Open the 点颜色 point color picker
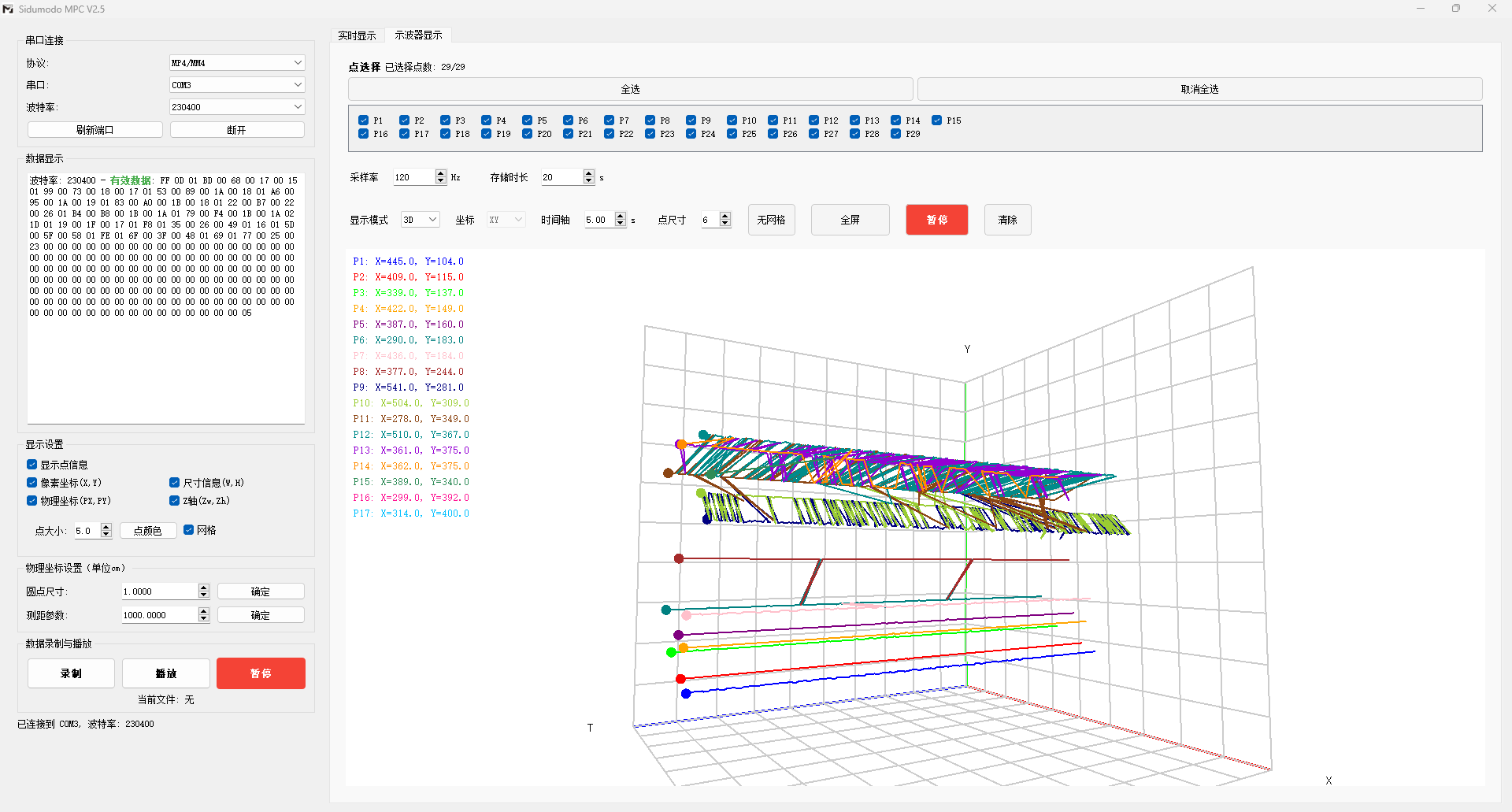 tap(147, 531)
